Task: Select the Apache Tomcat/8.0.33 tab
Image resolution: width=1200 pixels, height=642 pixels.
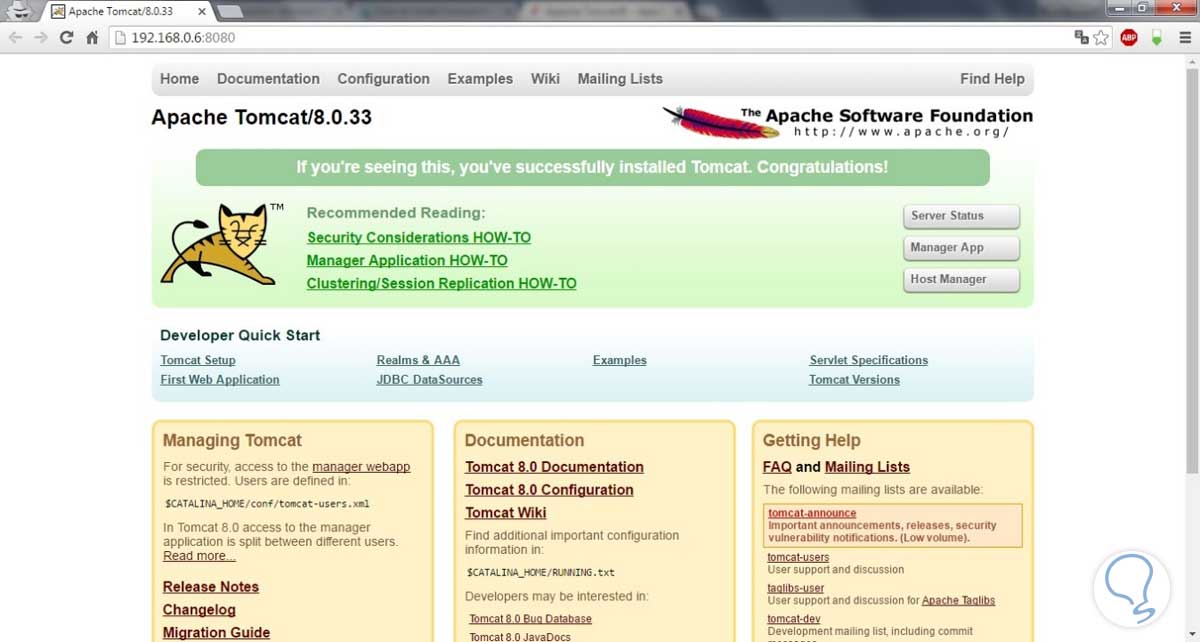Action: [126, 12]
